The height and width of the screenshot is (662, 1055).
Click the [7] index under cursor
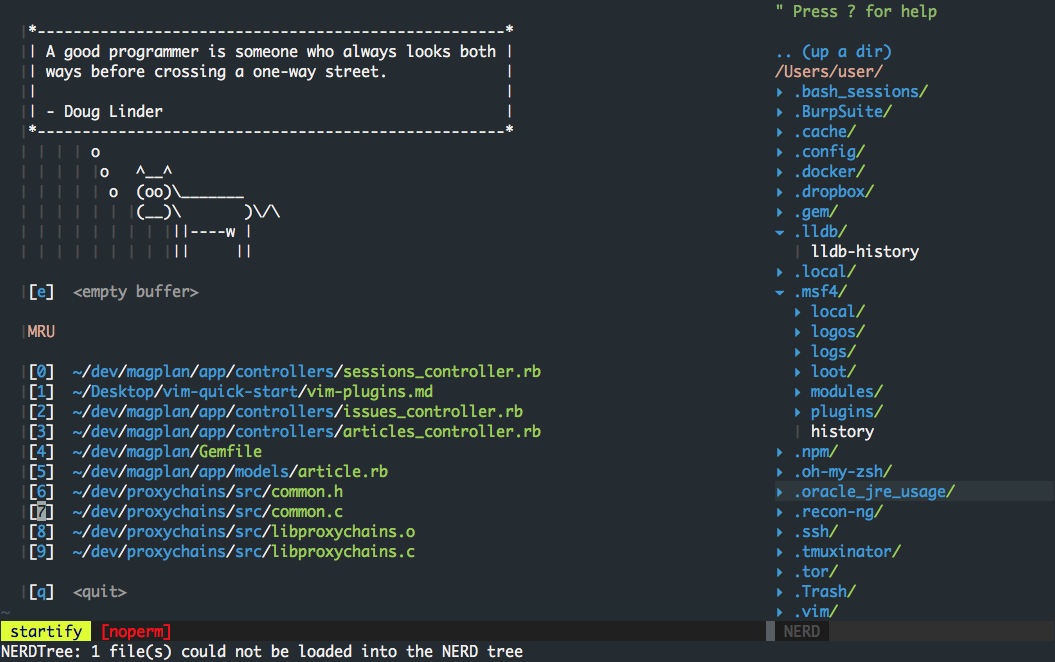[x=41, y=512]
